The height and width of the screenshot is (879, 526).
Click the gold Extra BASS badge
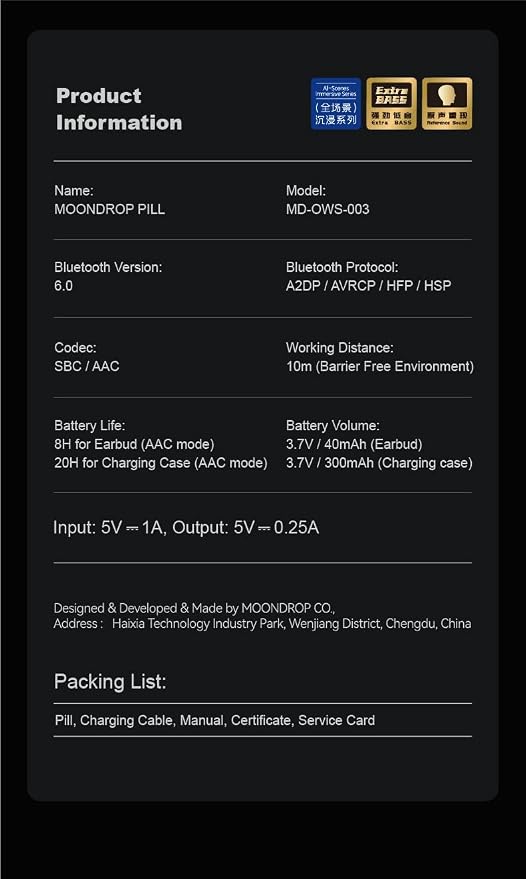click(x=391, y=104)
